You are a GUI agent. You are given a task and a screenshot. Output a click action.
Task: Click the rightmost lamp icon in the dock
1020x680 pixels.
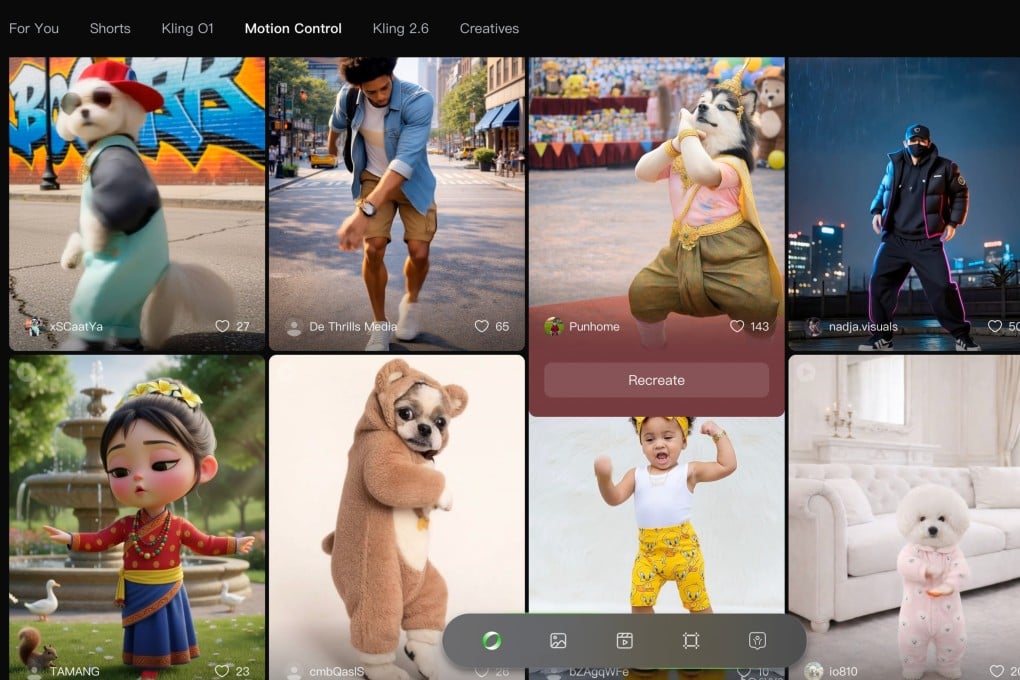click(756, 641)
